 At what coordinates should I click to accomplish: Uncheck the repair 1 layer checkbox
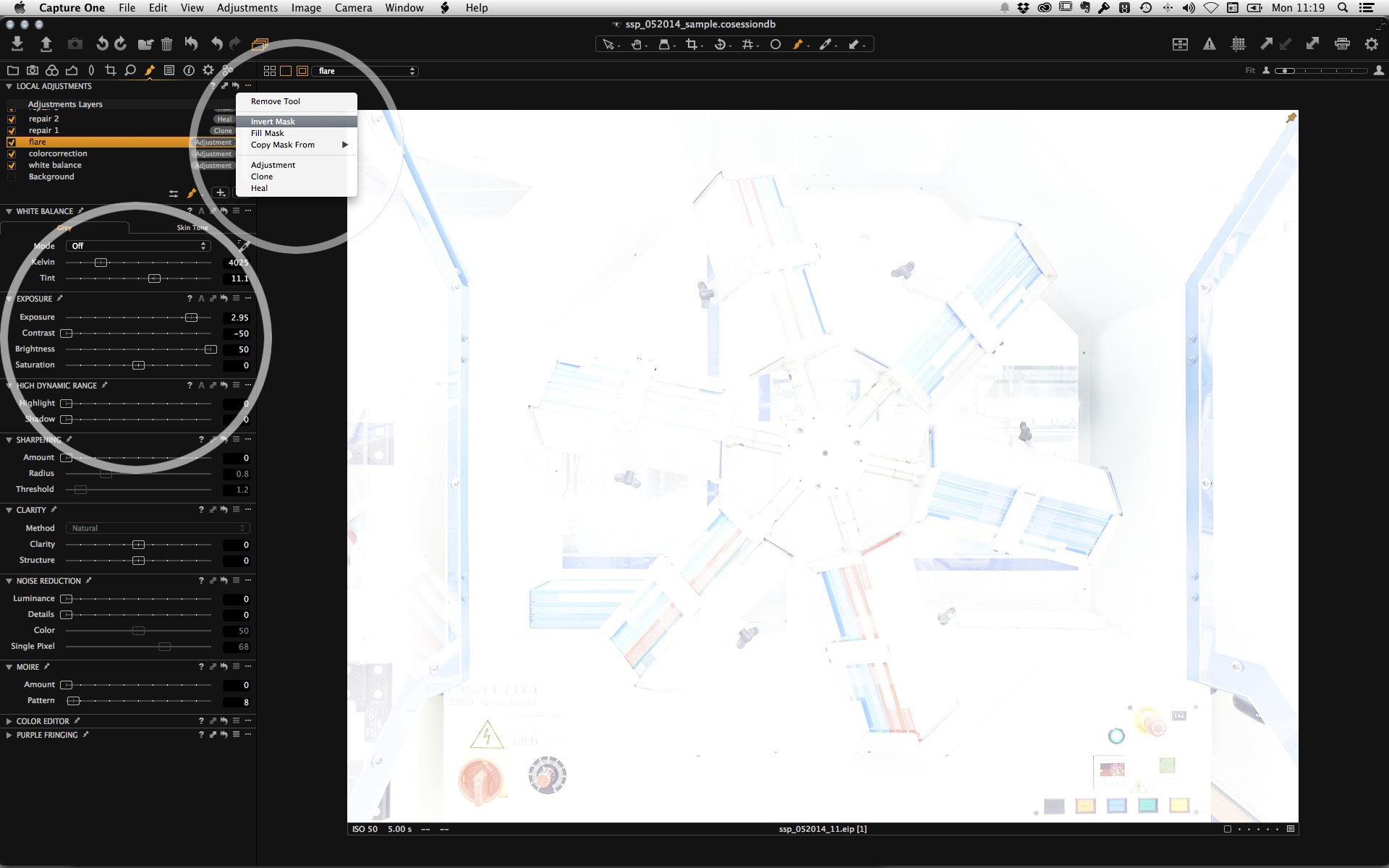click(12, 131)
